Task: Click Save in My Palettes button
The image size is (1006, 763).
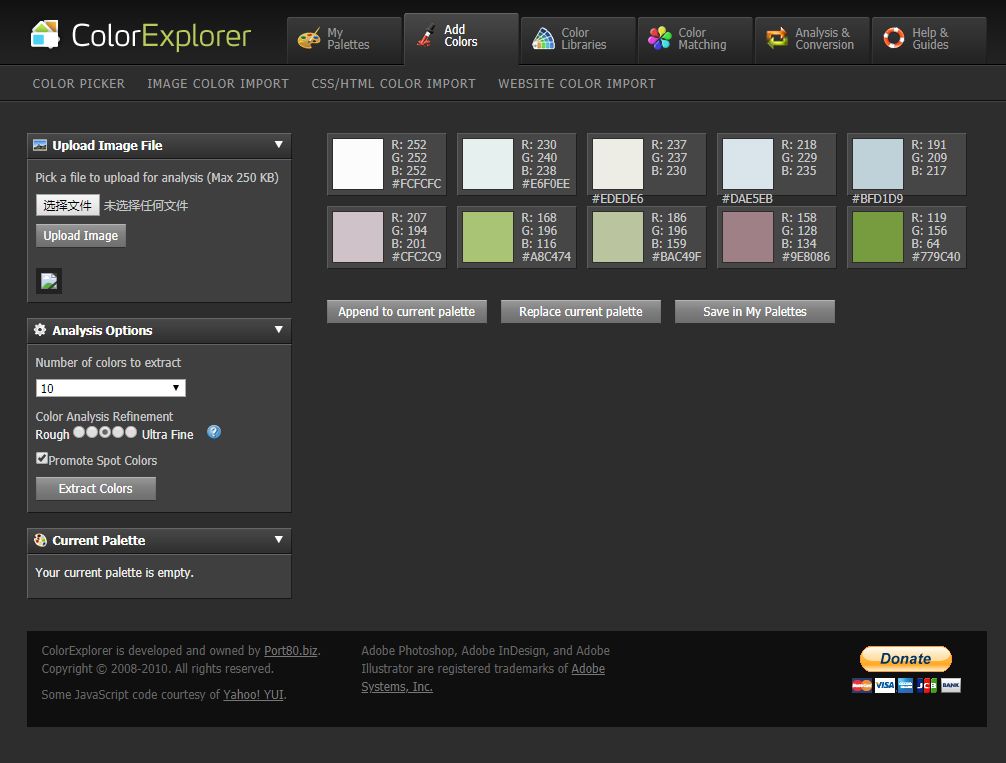Action: pos(754,312)
